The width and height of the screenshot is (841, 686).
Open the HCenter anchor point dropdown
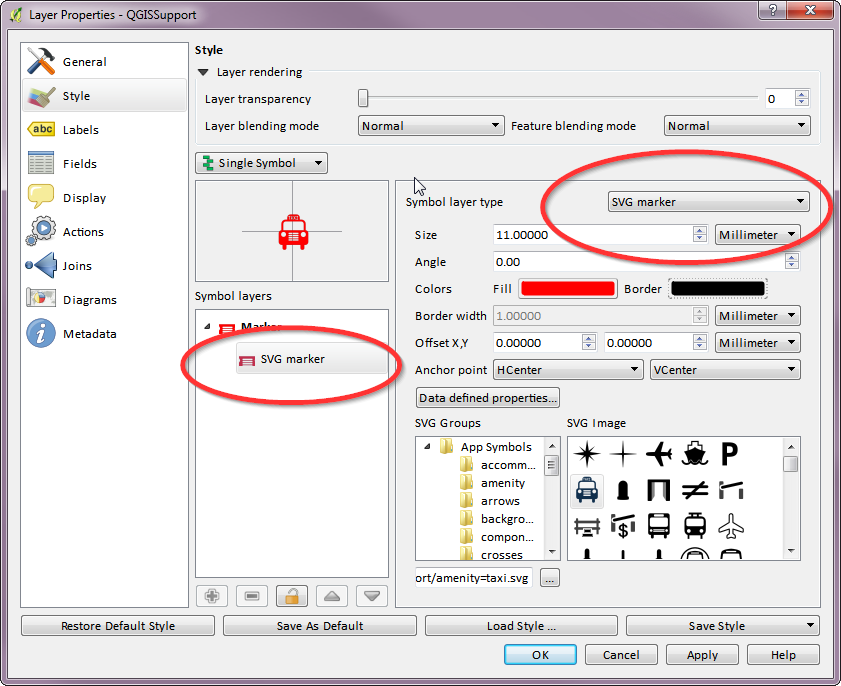click(x=568, y=370)
